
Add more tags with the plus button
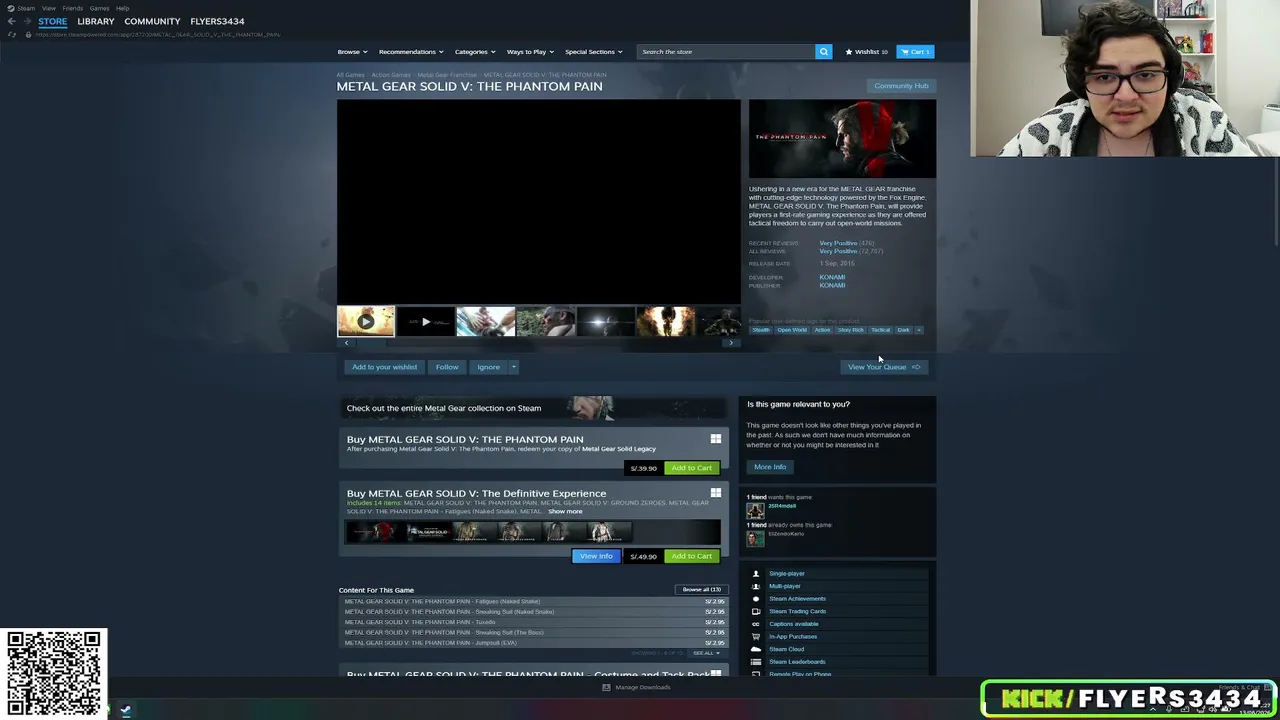[x=919, y=330]
